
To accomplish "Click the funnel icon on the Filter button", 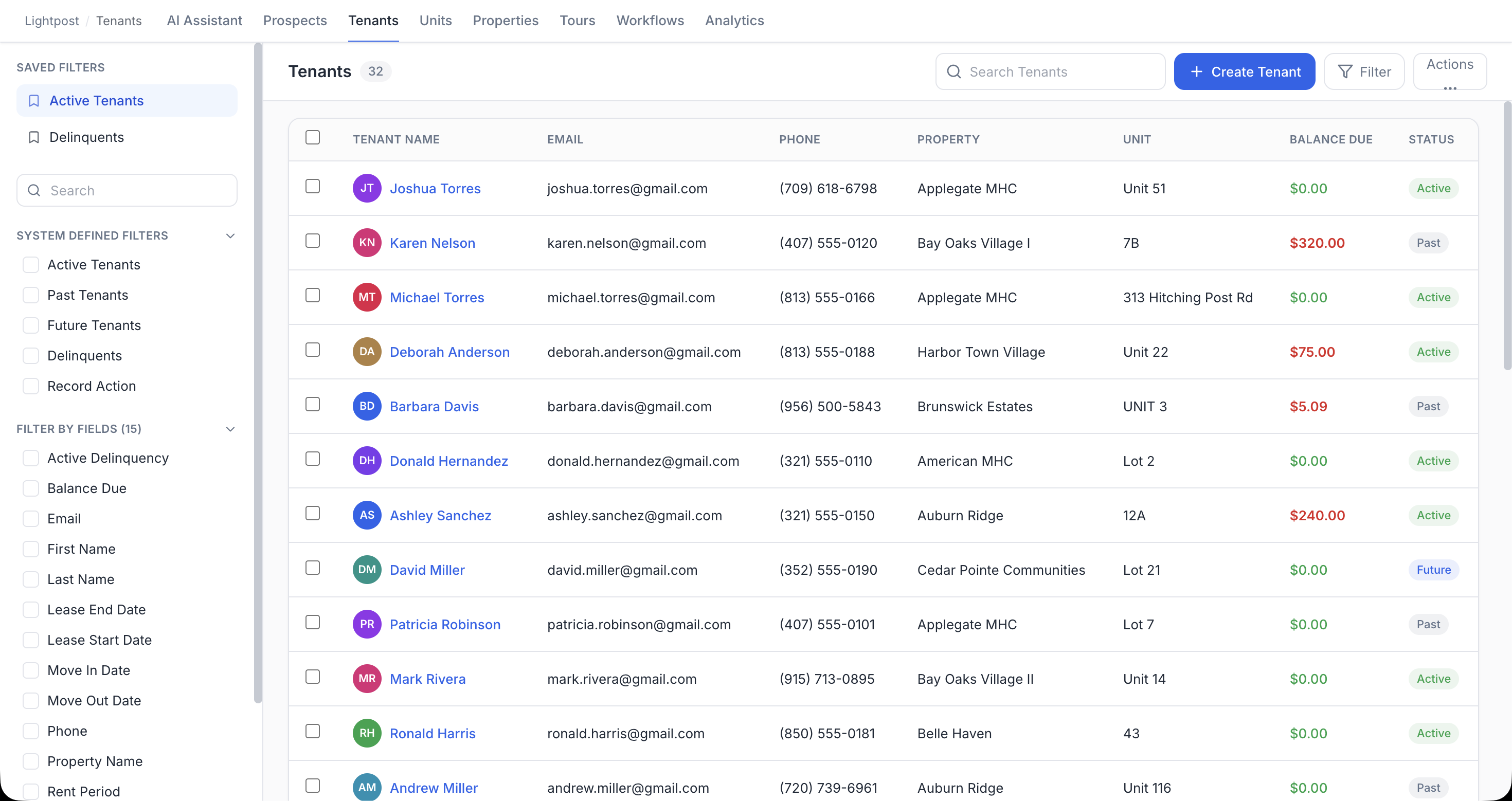I will coord(1345,71).
